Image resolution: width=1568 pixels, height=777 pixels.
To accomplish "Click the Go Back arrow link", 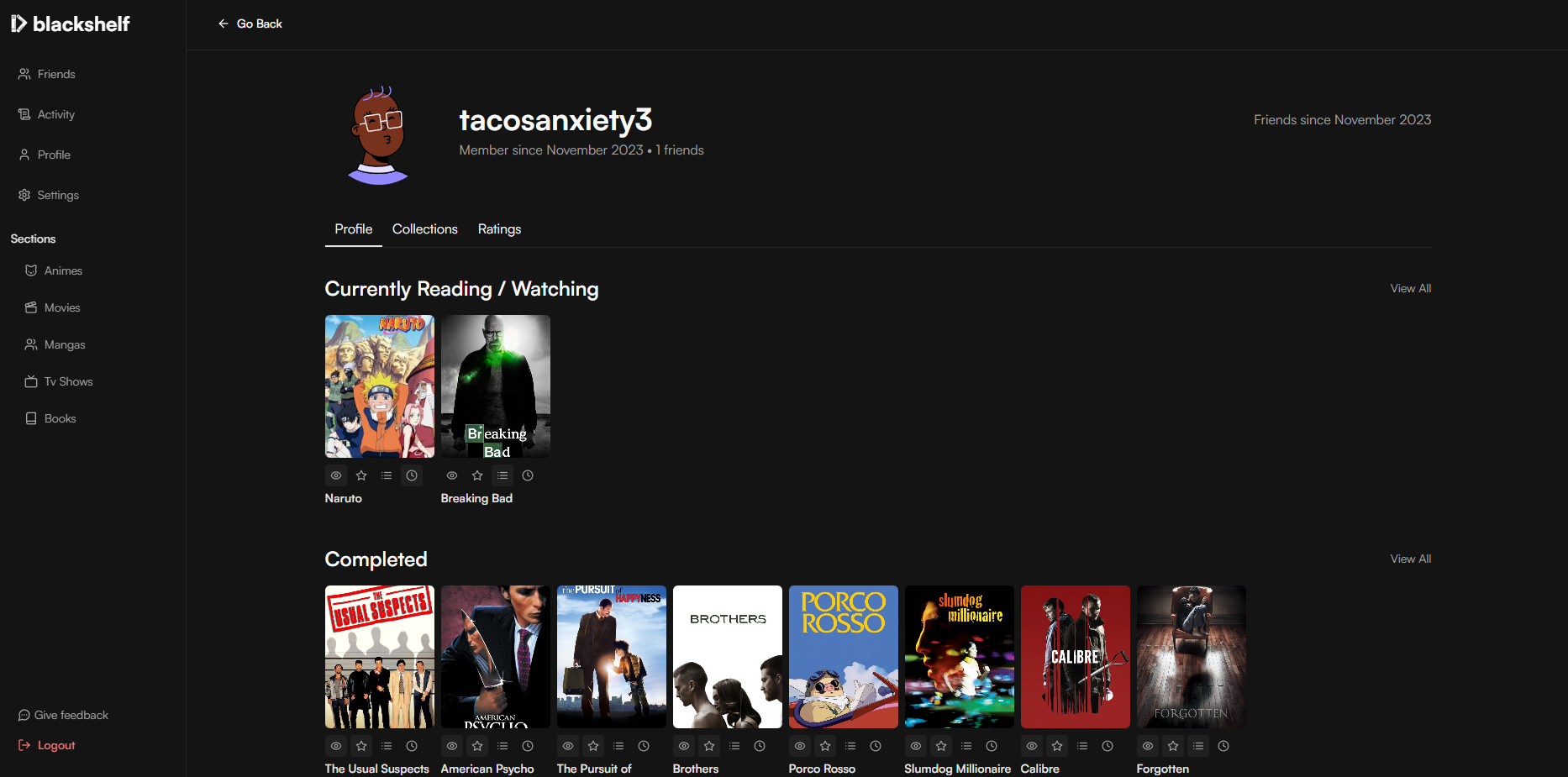I will pyautogui.click(x=250, y=24).
